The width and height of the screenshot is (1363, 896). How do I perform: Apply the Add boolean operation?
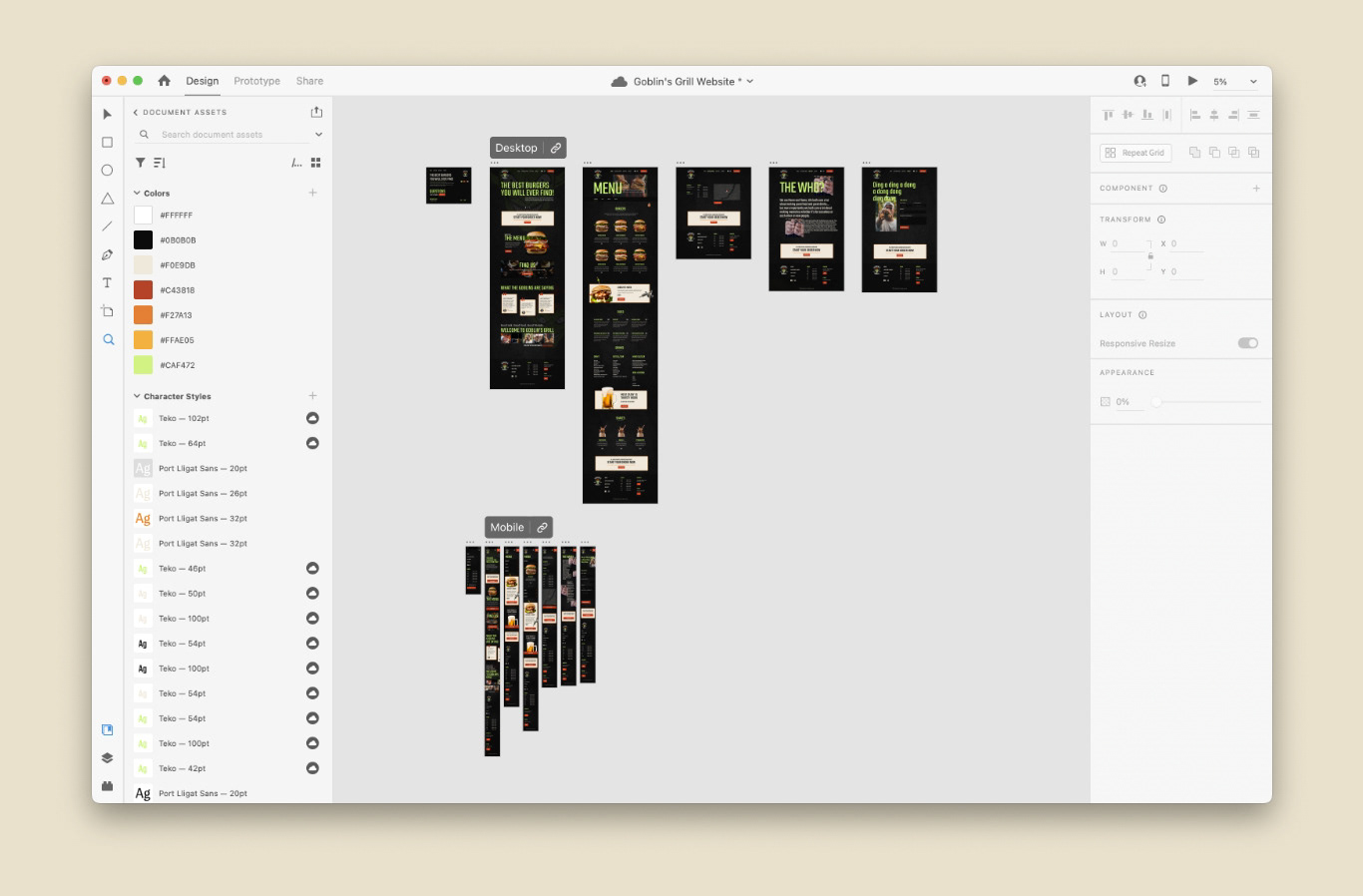(1194, 153)
